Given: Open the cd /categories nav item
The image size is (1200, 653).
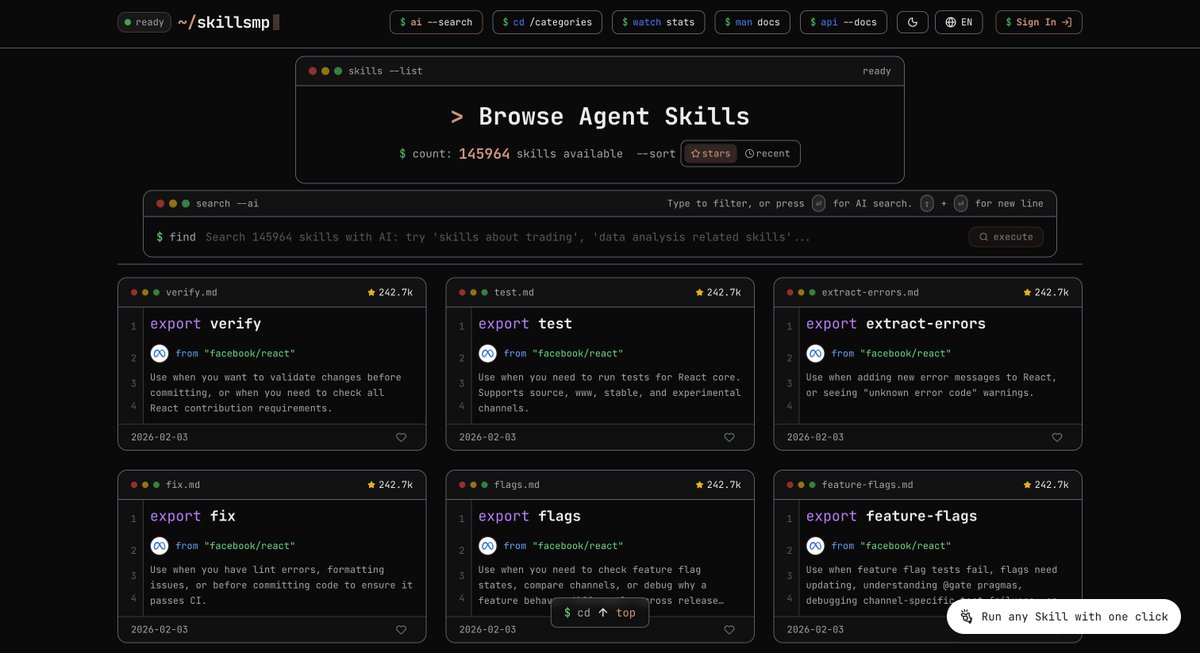Looking at the screenshot, I should click(x=548, y=22).
